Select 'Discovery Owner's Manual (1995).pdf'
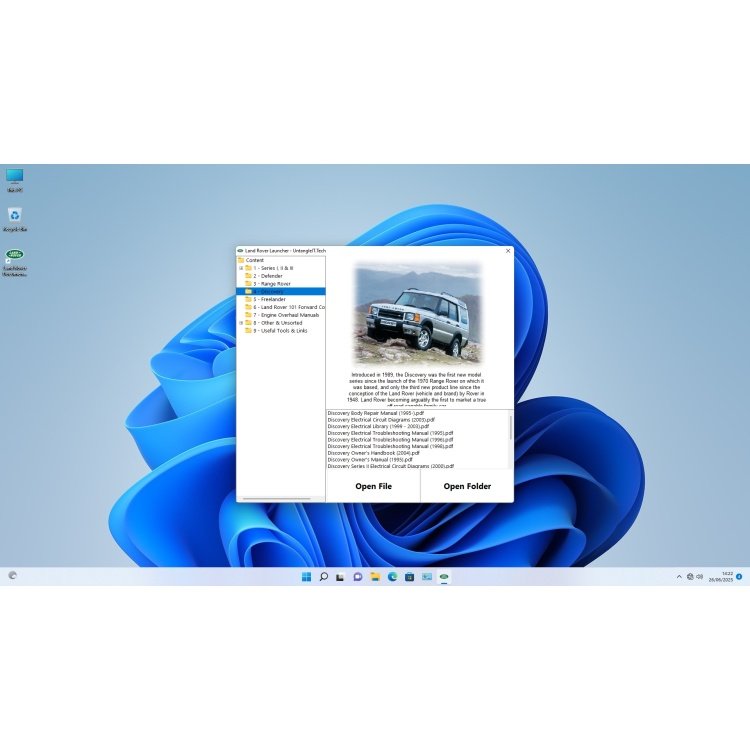This screenshot has height=750, width=750. coord(370,459)
